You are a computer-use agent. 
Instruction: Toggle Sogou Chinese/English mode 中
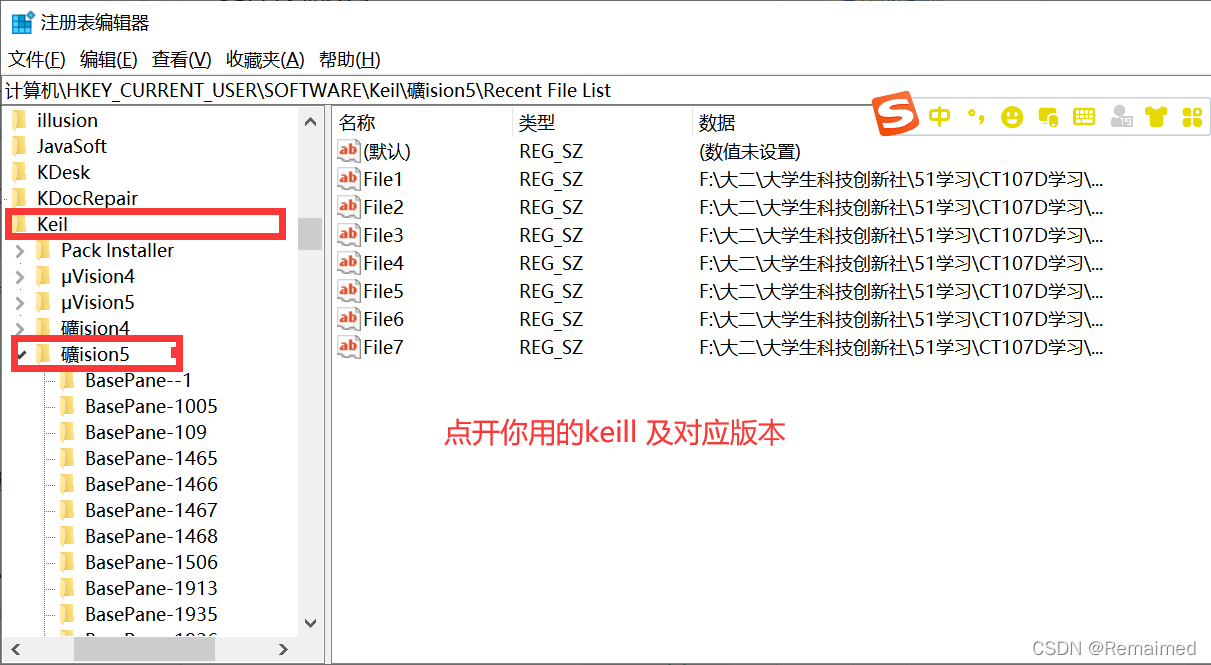pyautogui.click(x=940, y=116)
